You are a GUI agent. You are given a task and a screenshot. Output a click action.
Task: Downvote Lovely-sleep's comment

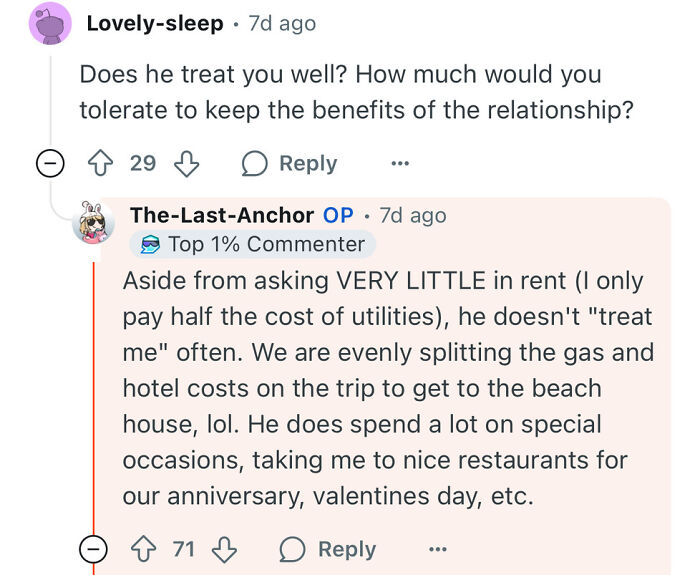point(188,163)
